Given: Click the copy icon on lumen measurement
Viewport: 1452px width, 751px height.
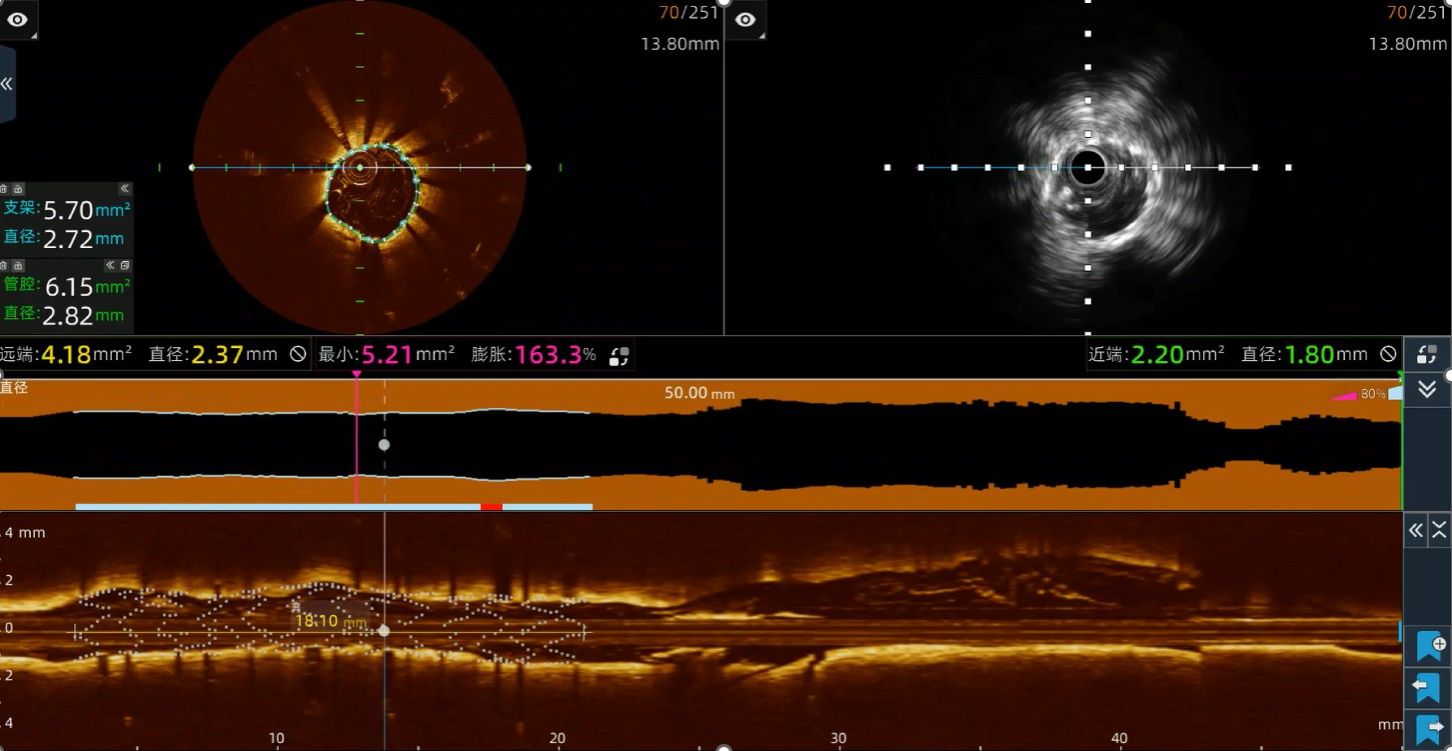Looking at the screenshot, I should click(x=125, y=266).
